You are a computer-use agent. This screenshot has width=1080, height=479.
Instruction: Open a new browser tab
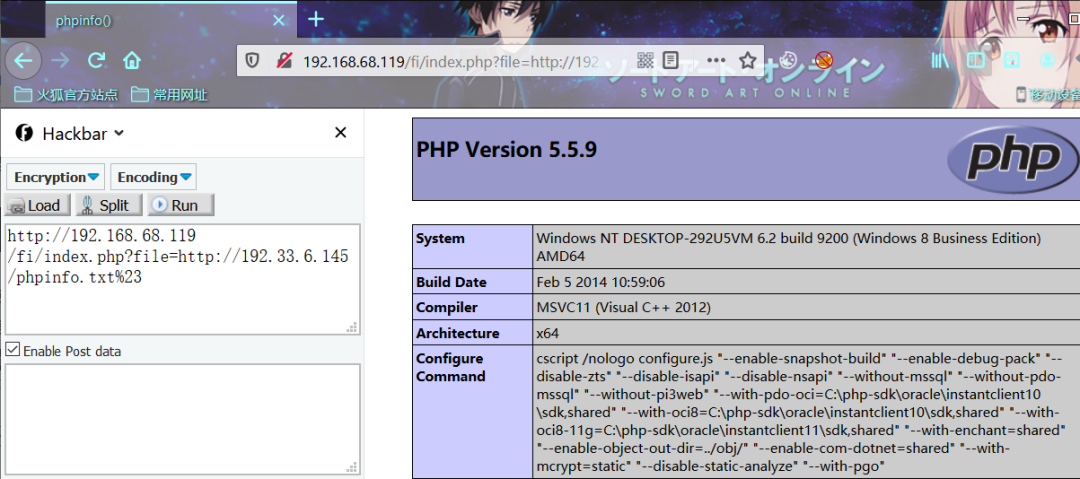[x=315, y=19]
